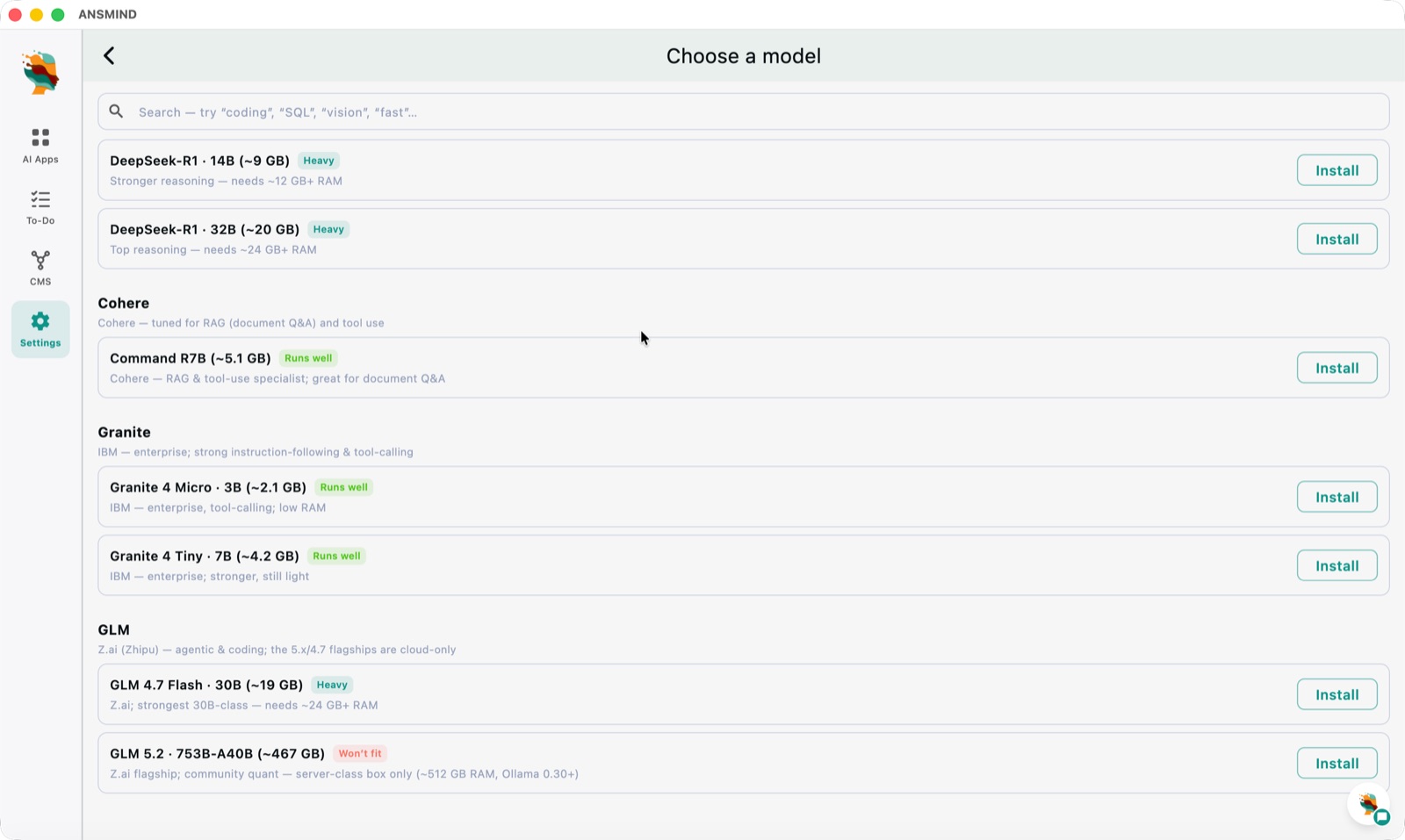Install GLM 4.7 Flash 30B model
Screen dimensions: 1405x840
coord(1337,694)
